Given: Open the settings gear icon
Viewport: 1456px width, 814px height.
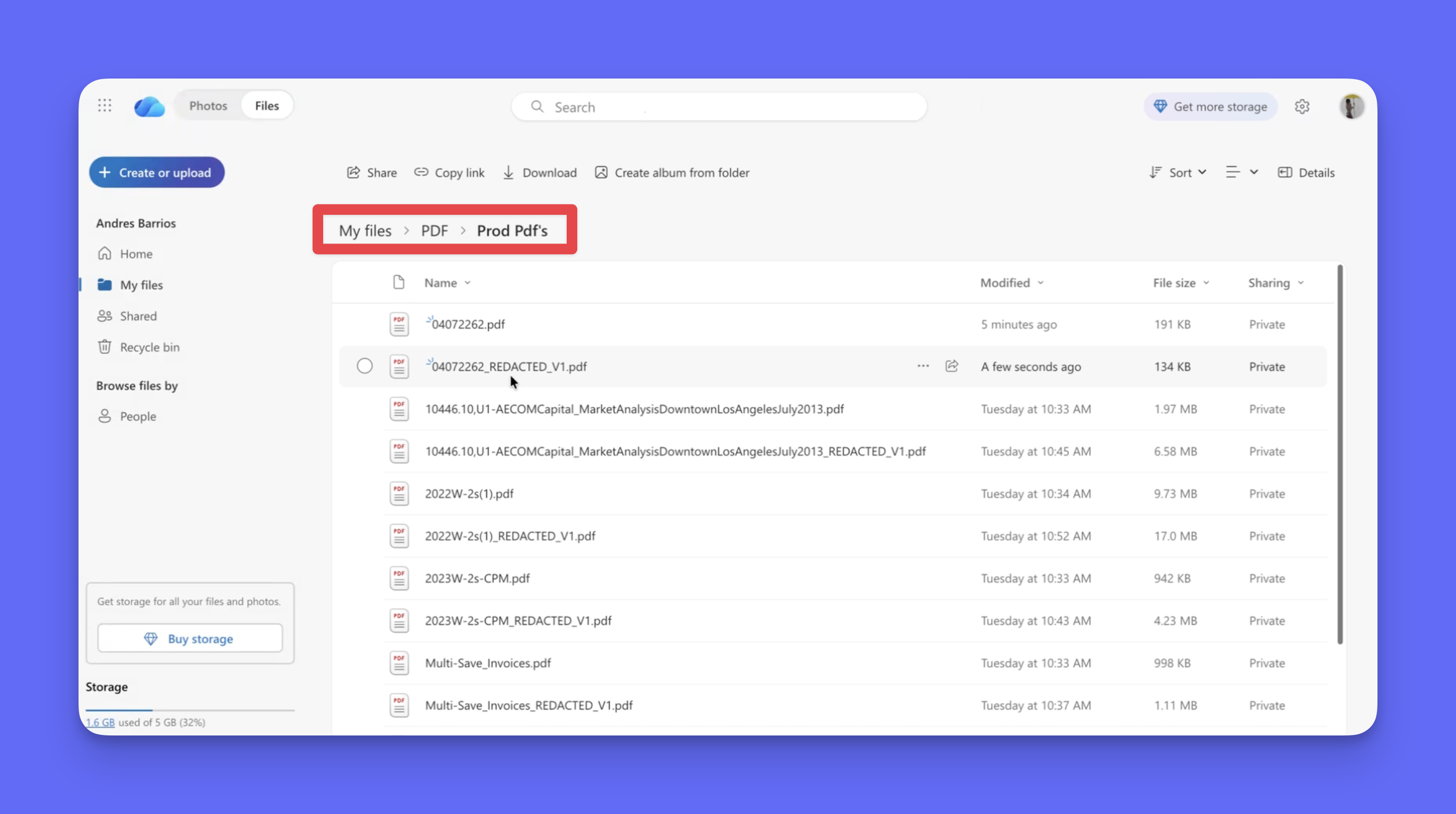Looking at the screenshot, I should [1302, 106].
